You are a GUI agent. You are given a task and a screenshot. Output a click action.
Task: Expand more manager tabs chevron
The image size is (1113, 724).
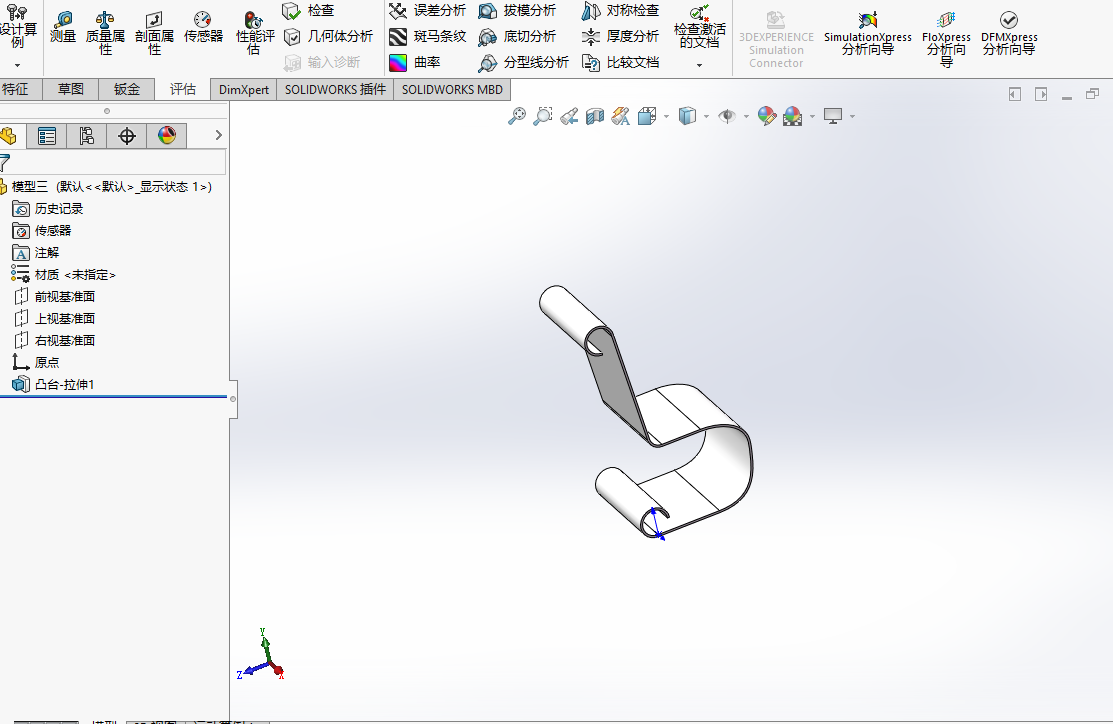pos(219,135)
